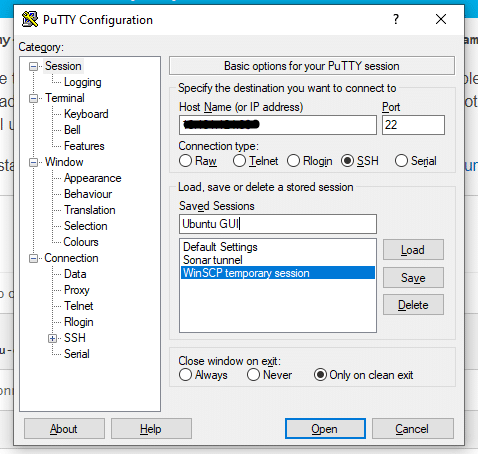Select the Connection category
478x454 pixels.
pos(71,258)
